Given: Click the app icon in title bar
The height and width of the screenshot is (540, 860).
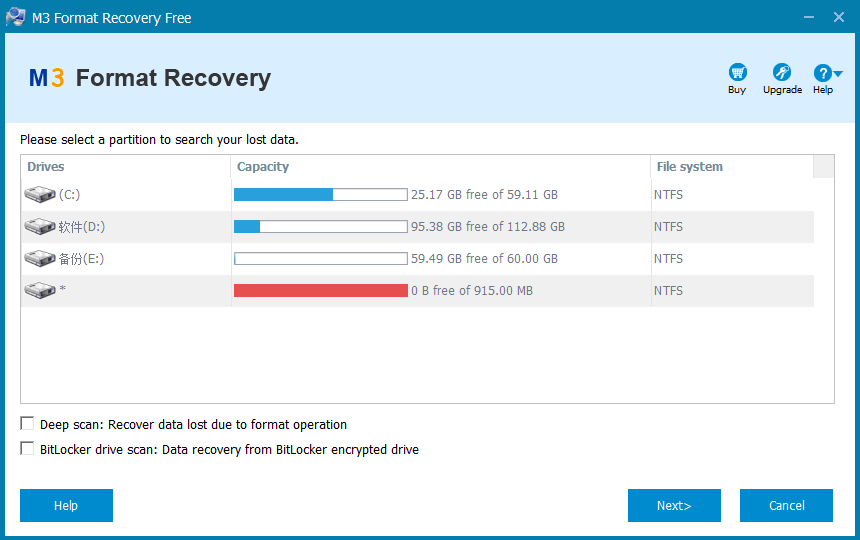Looking at the screenshot, I should [15, 17].
